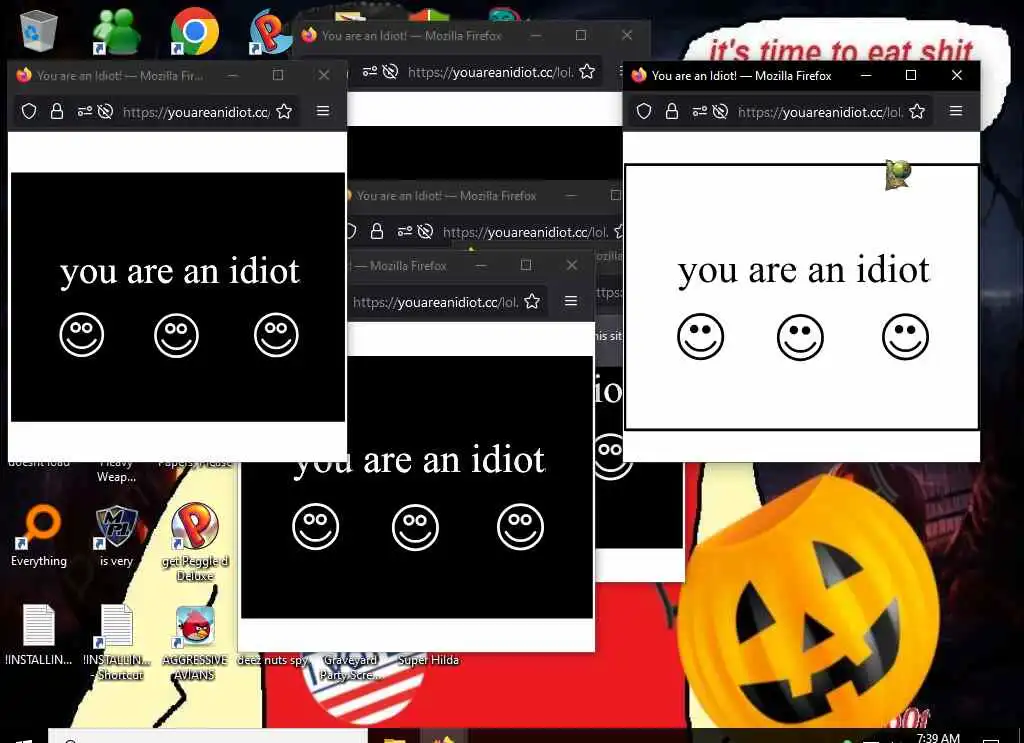
Task: Maximize the white-page Firefox window
Action: pos(911,75)
